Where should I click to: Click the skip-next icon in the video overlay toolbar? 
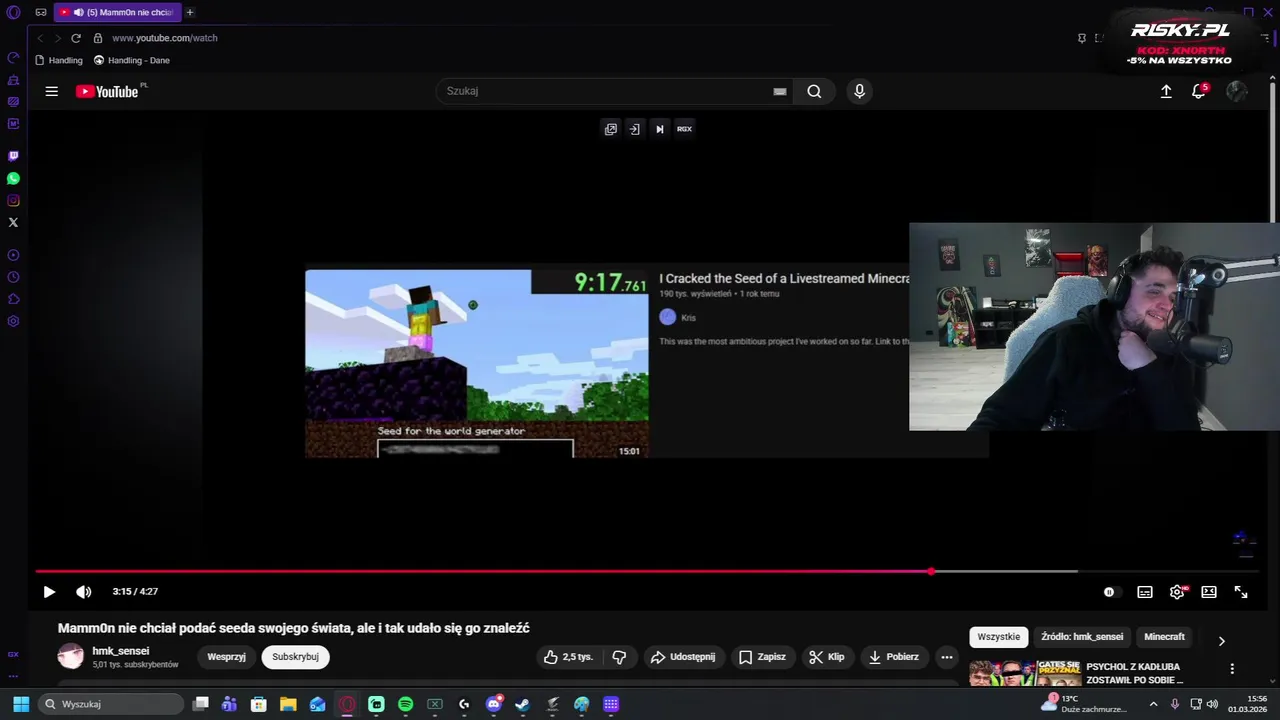[660, 129]
